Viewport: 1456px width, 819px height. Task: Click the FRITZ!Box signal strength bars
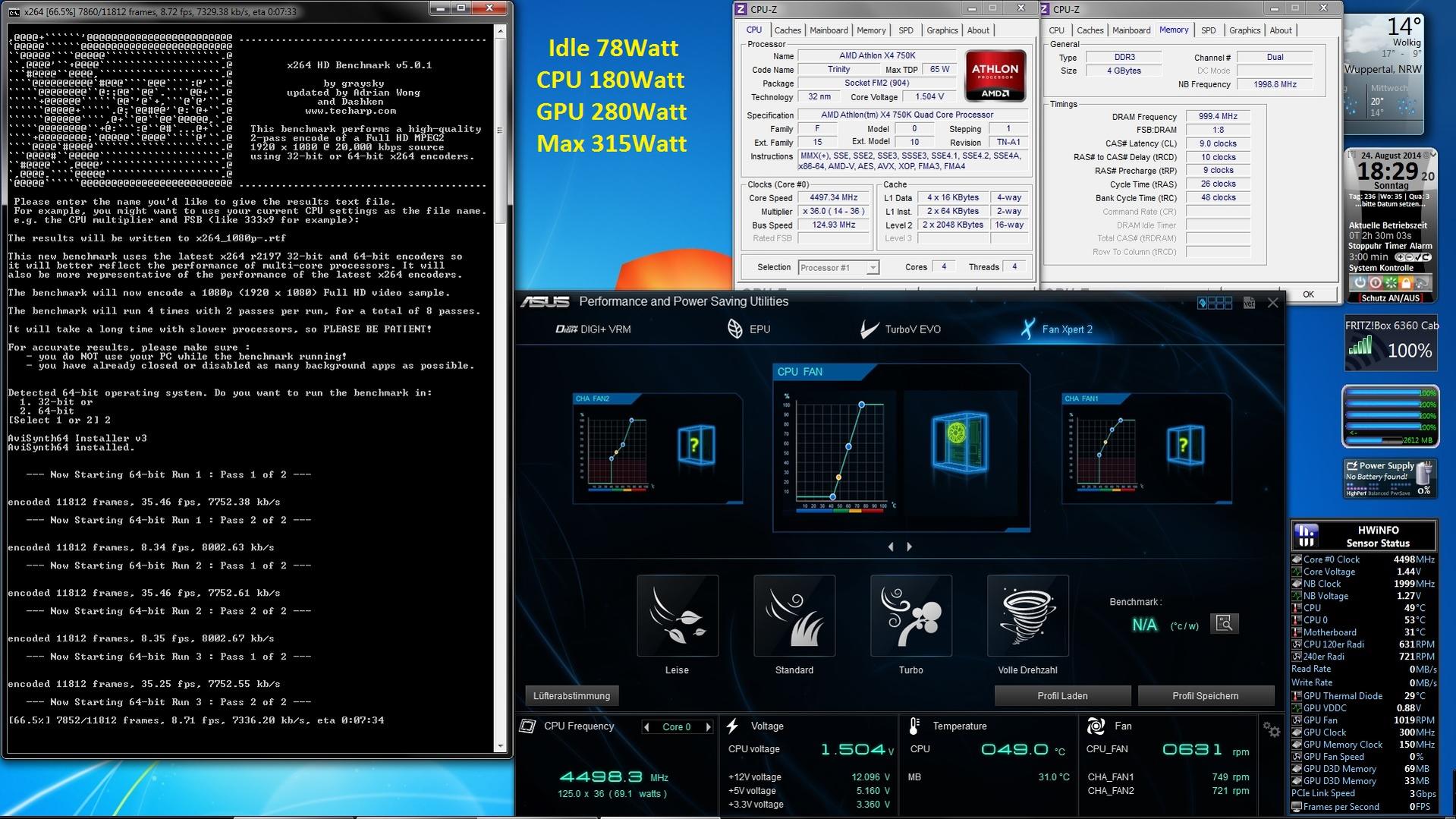pos(1360,347)
